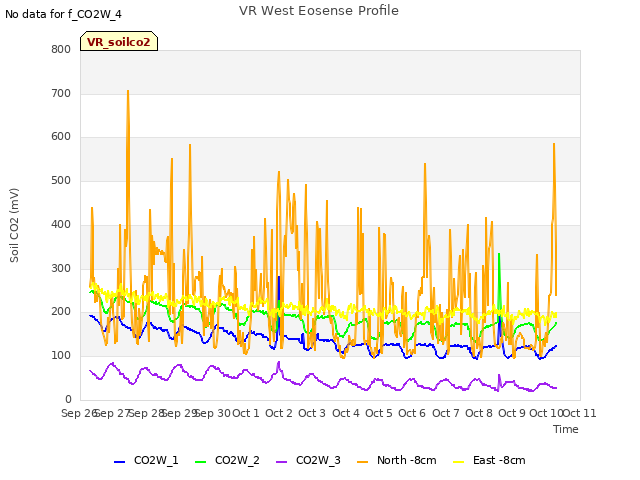Click the 200 y-axis tick label

click(x=61, y=311)
